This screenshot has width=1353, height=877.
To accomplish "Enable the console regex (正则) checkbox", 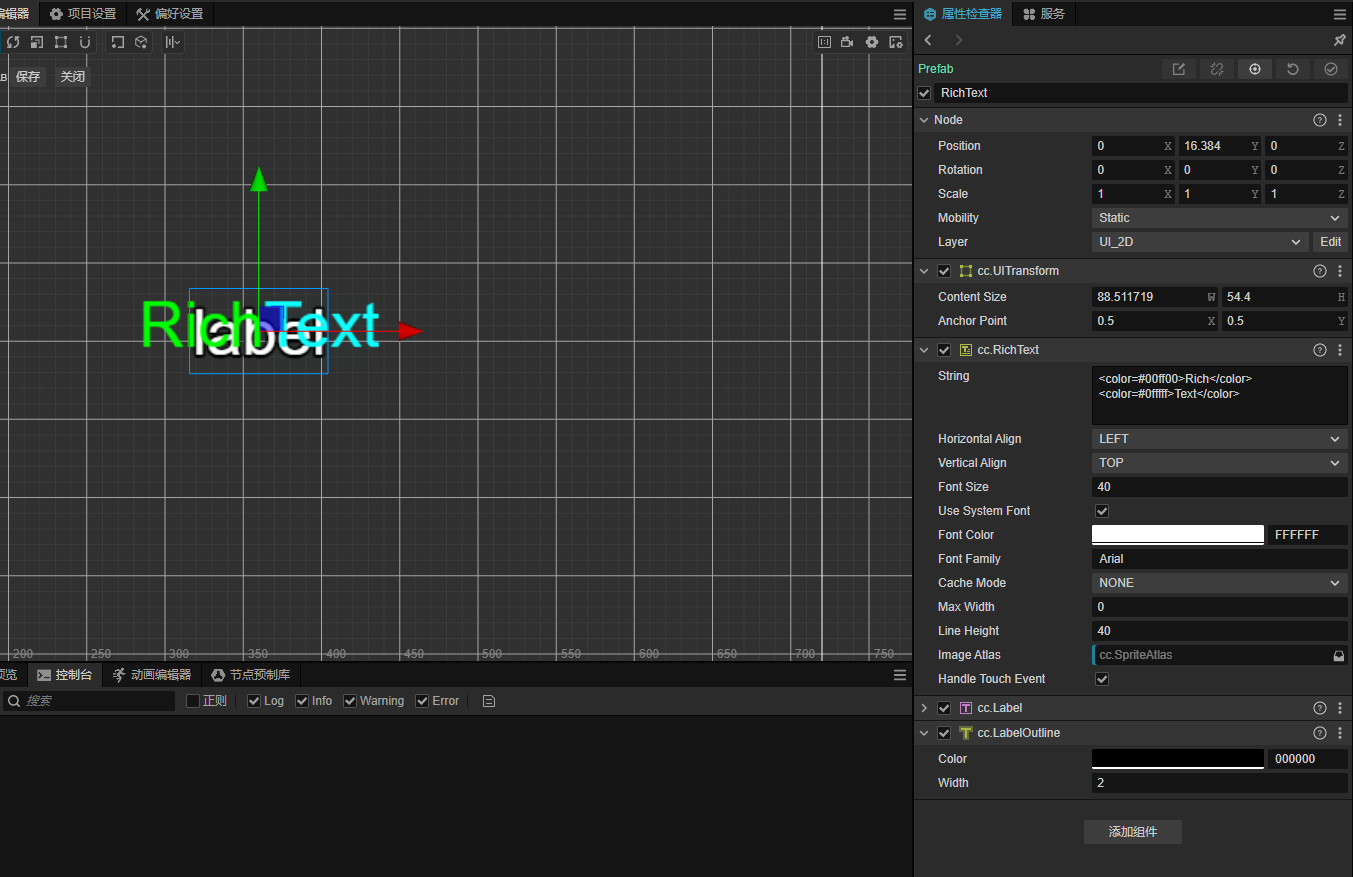I will [x=193, y=701].
